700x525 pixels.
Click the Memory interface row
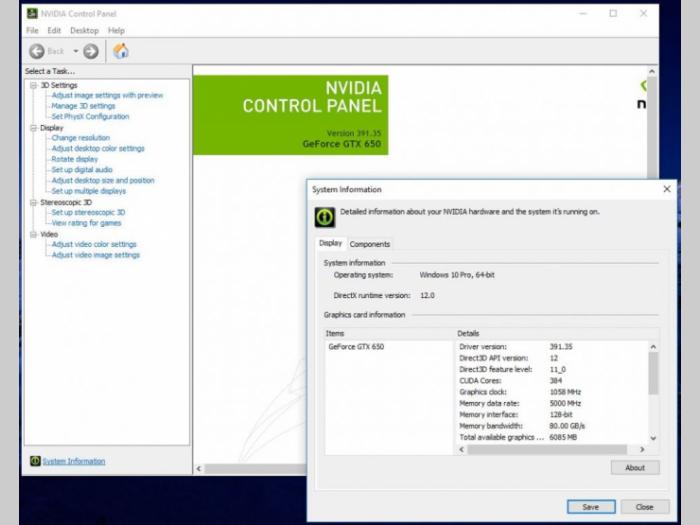coord(552,415)
